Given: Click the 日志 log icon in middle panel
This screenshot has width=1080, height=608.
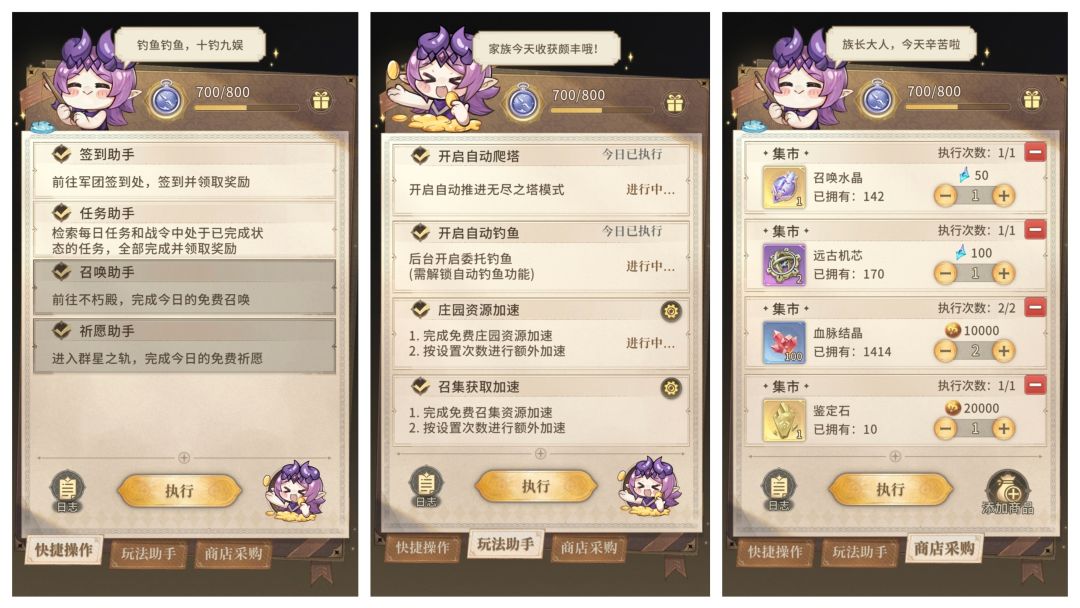Looking at the screenshot, I should point(426,487).
